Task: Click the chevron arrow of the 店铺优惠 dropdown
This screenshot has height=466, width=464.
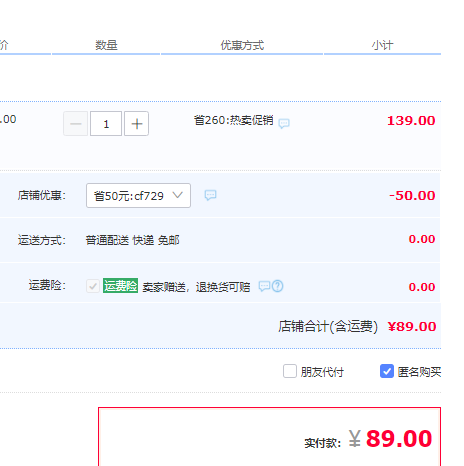Action: click(178, 195)
